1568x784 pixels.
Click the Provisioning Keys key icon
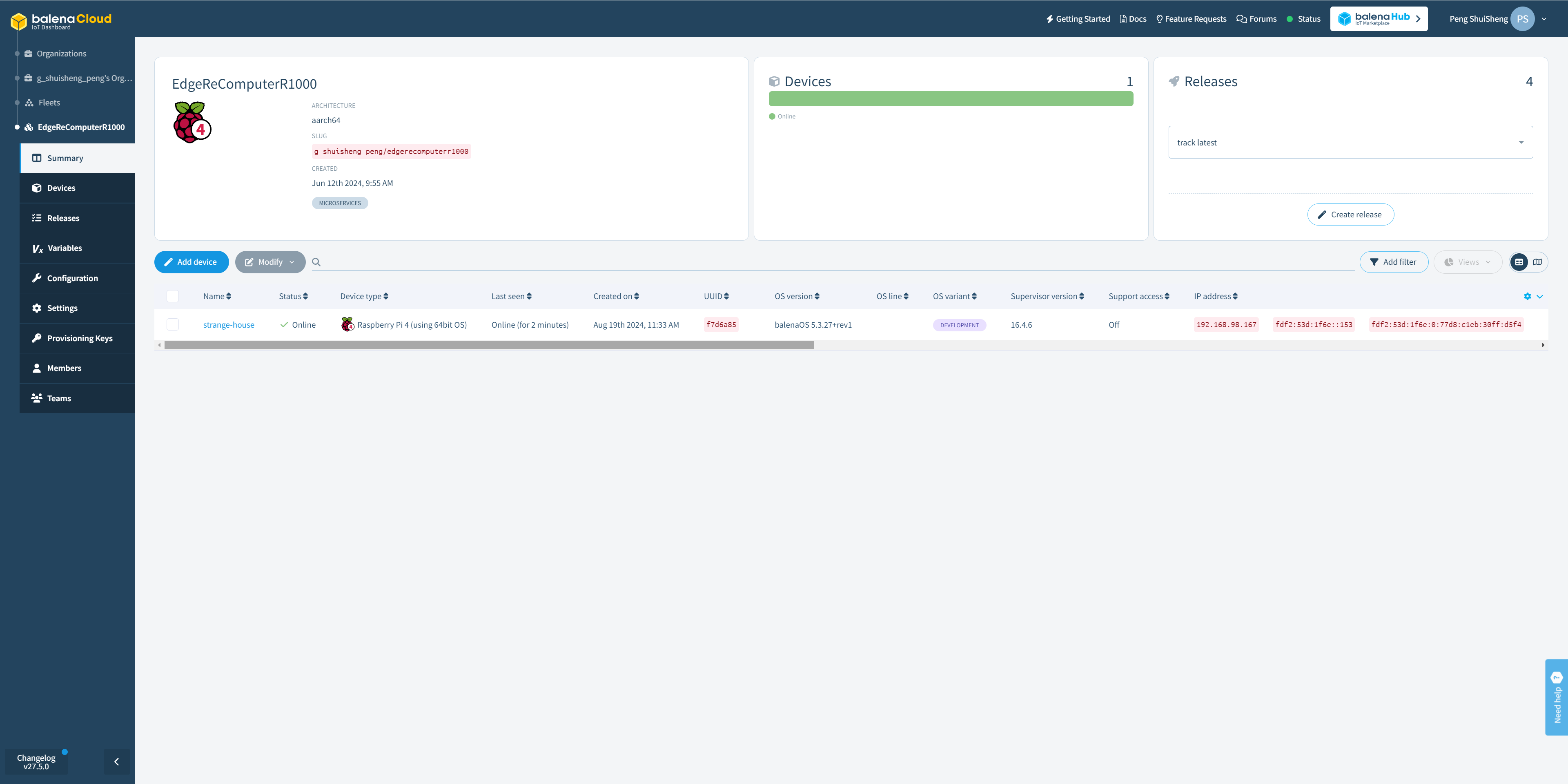coord(36,338)
